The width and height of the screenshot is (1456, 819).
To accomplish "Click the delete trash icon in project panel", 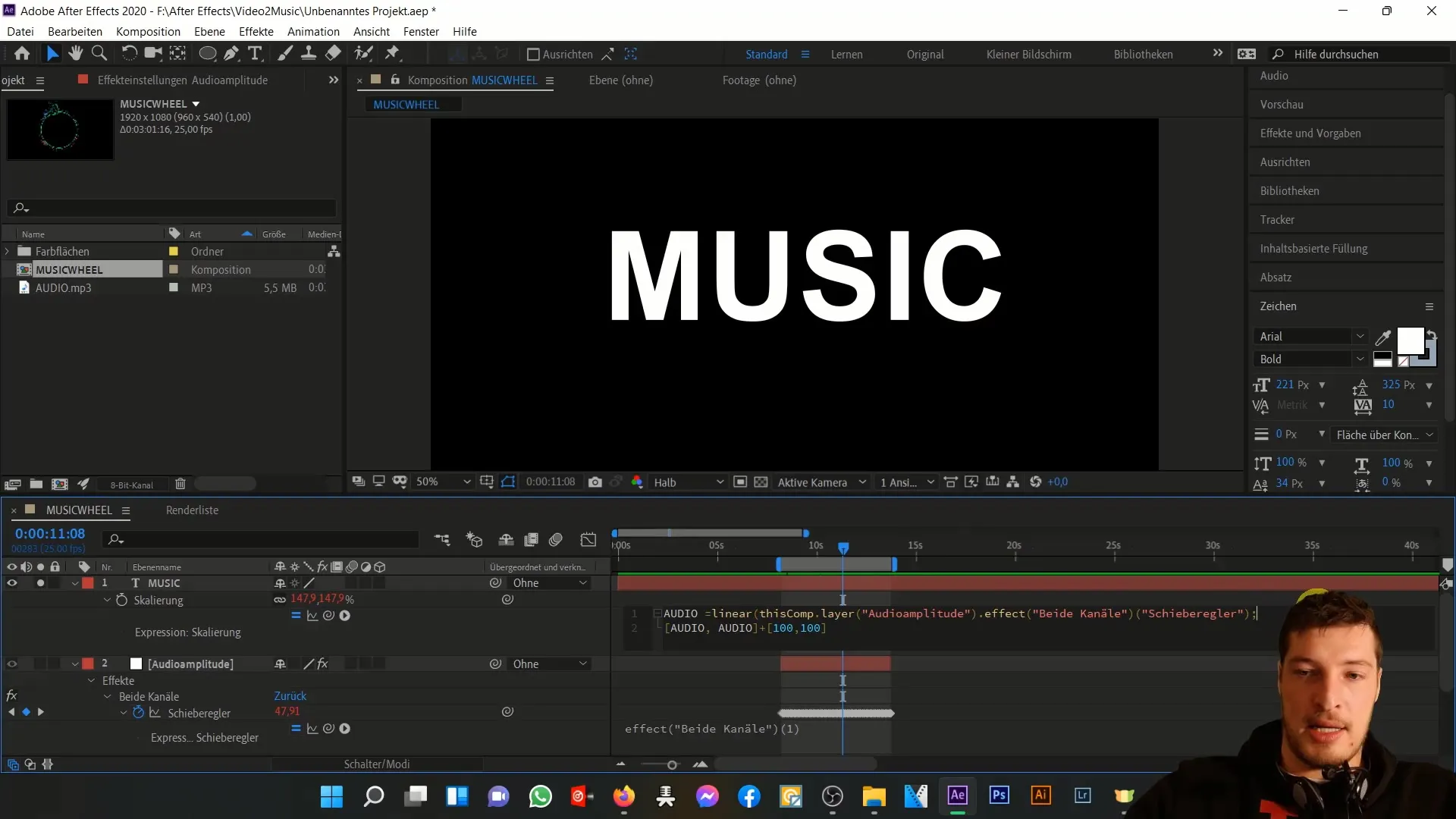I will [180, 485].
